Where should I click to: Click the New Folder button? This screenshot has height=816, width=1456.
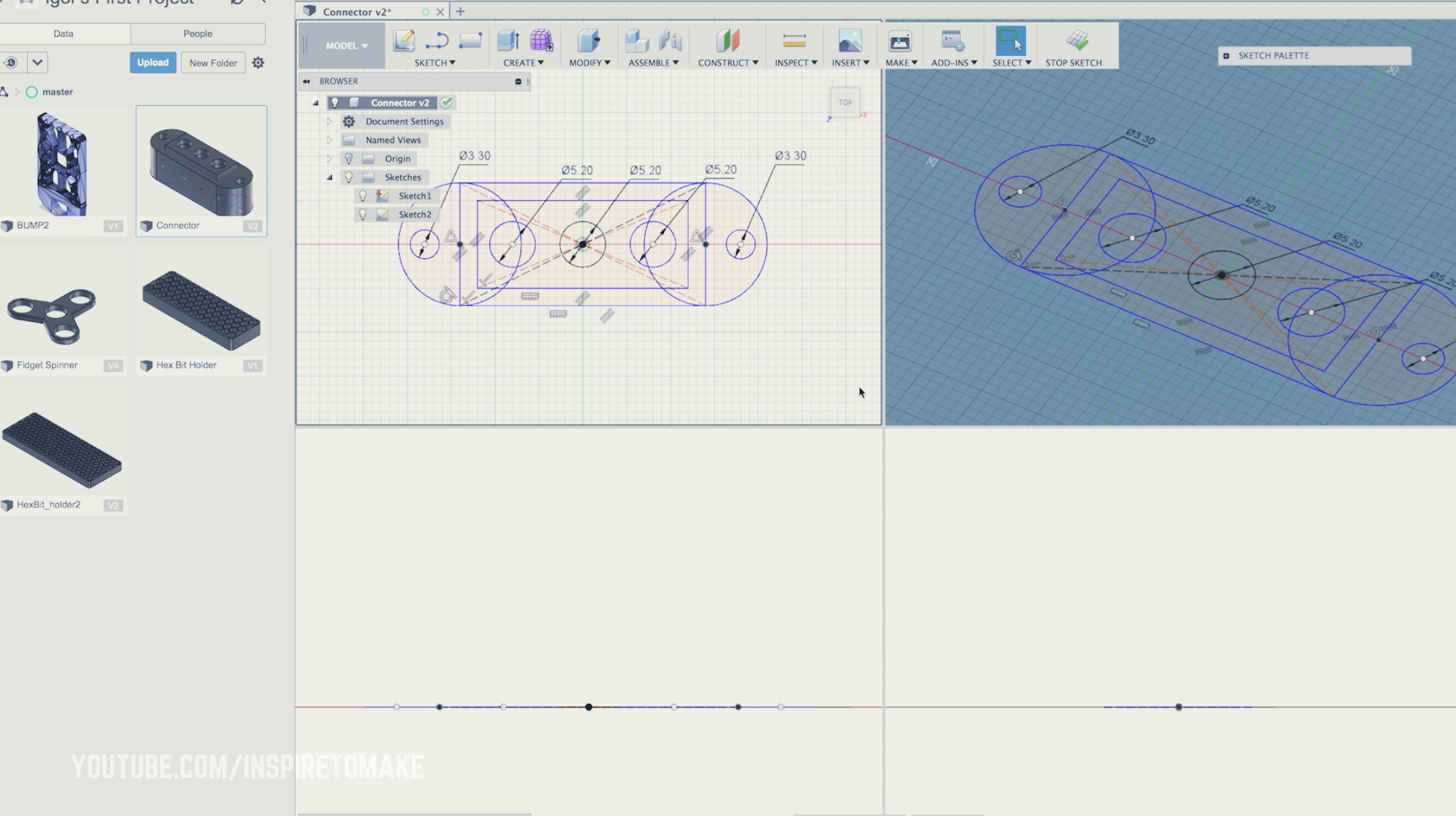213,62
